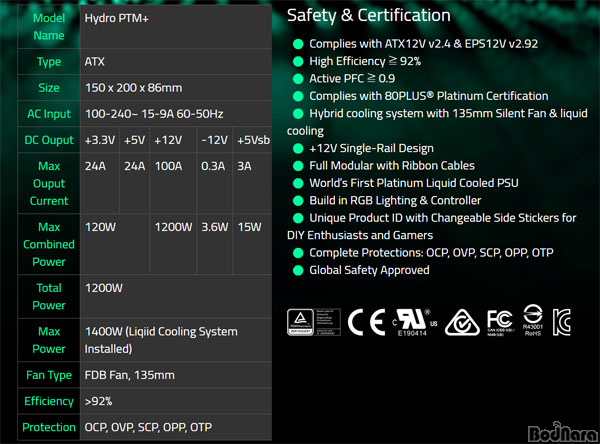Click the ATX12V v2.4 compliance bullet text
Screen dimensions: 600x444
coord(423,44)
